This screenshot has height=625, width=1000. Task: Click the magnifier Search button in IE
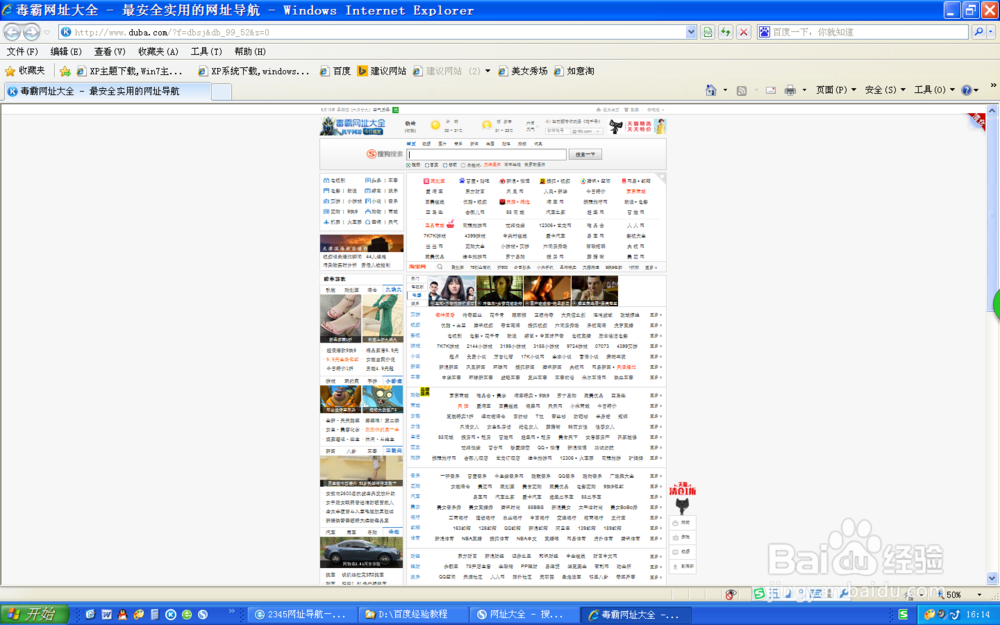tap(978, 32)
